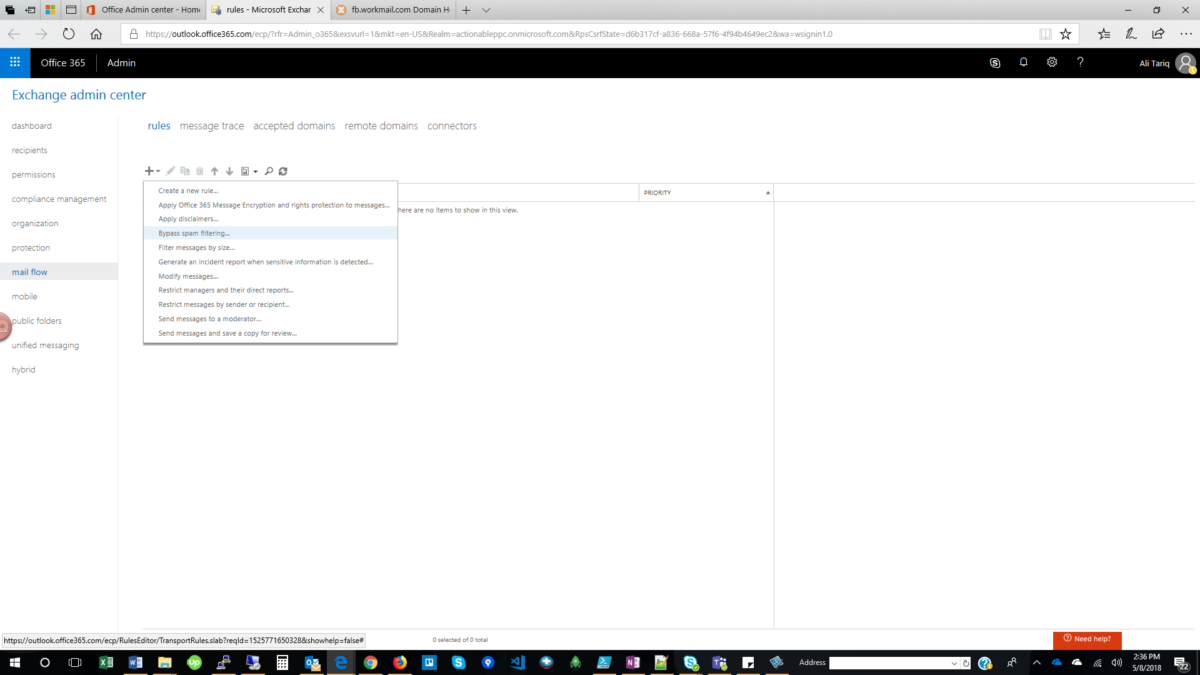Open a new browser tab
This screenshot has height=675, width=1200.
(x=466, y=10)
